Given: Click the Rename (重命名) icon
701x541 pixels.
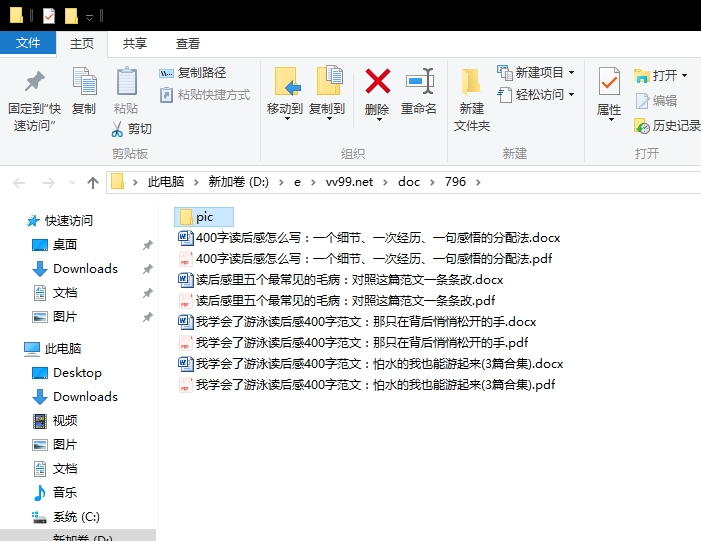Looking at the screenshot, I should 420,81.
